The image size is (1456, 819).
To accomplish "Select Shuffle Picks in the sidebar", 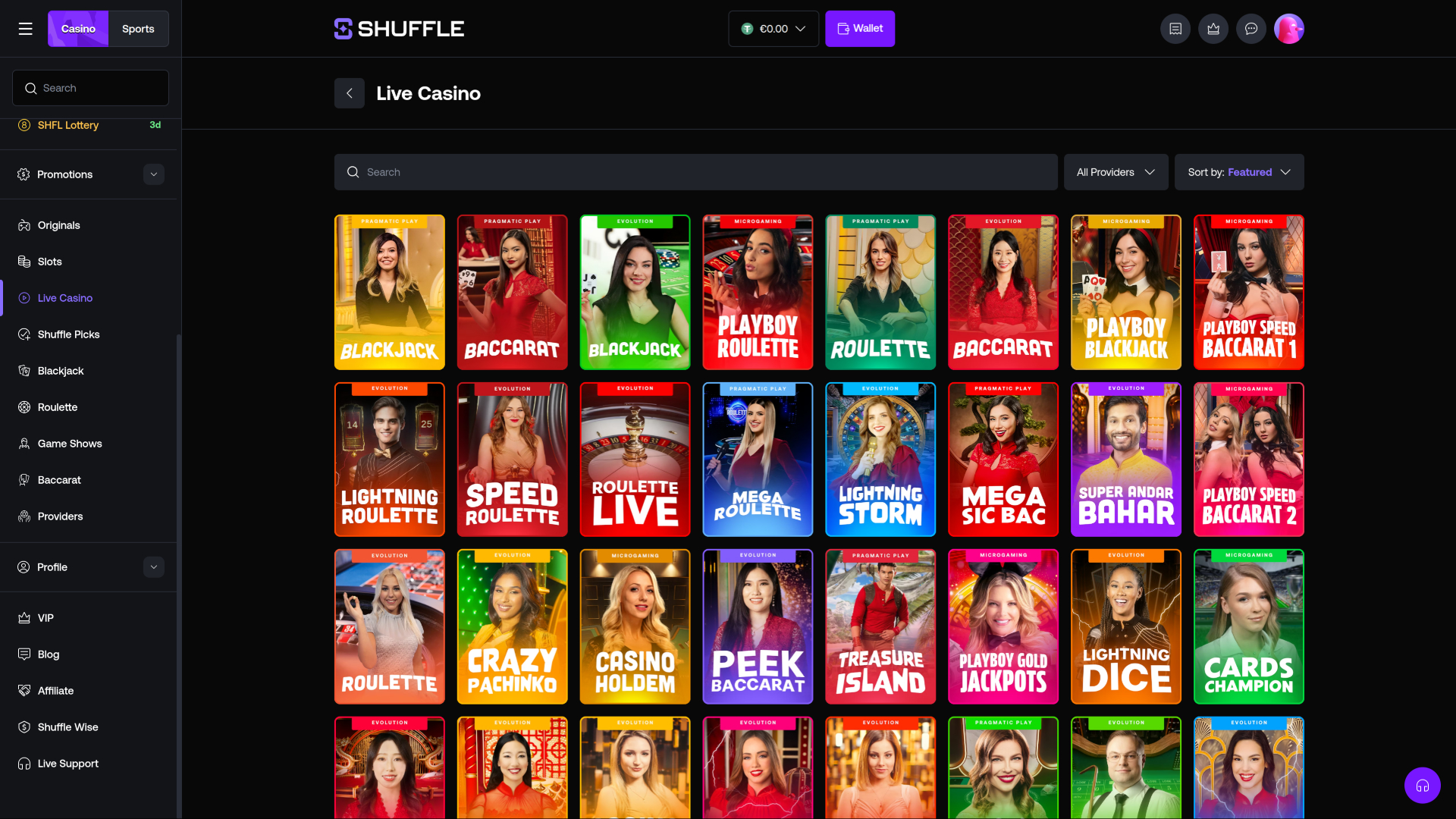I will point(68,334).
